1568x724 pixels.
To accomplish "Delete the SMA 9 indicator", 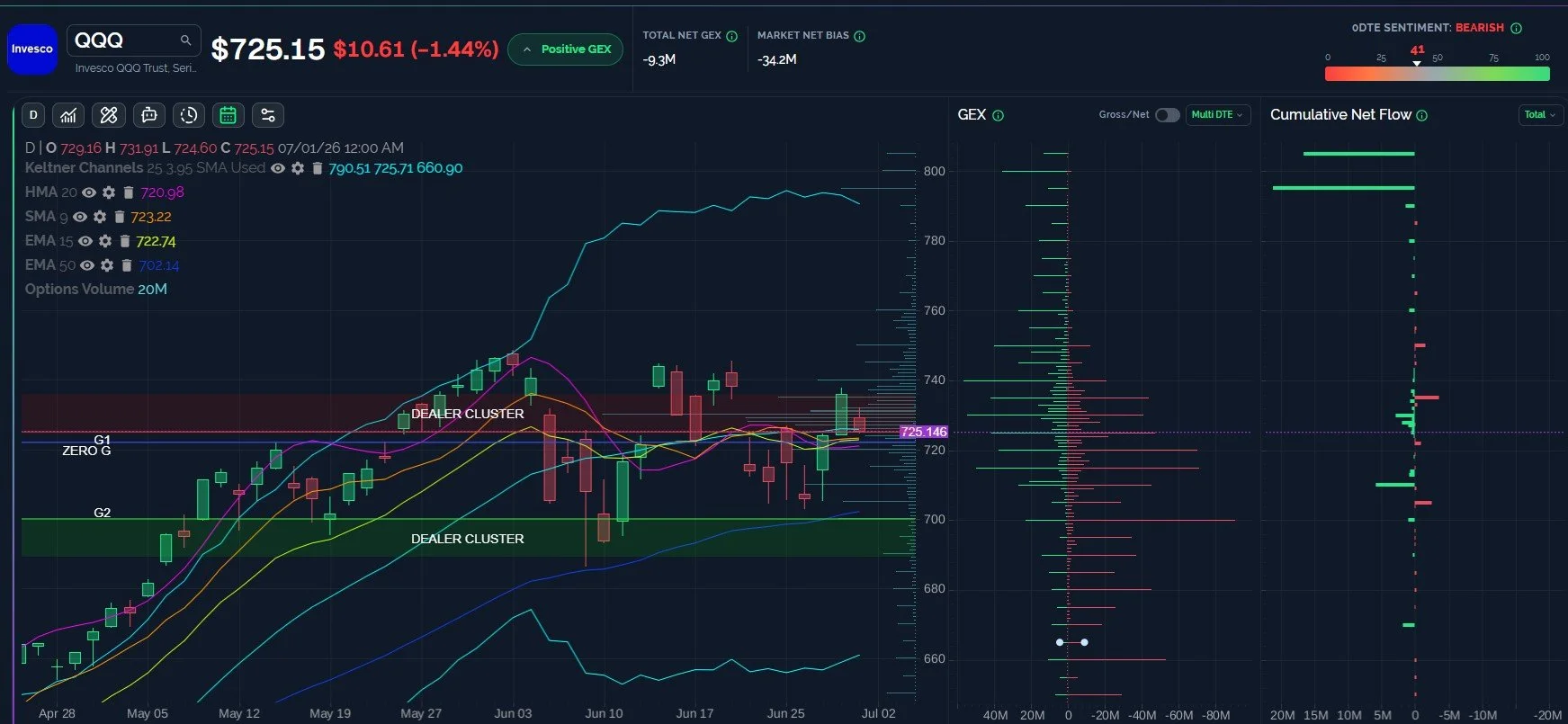I will pos(120,217).
